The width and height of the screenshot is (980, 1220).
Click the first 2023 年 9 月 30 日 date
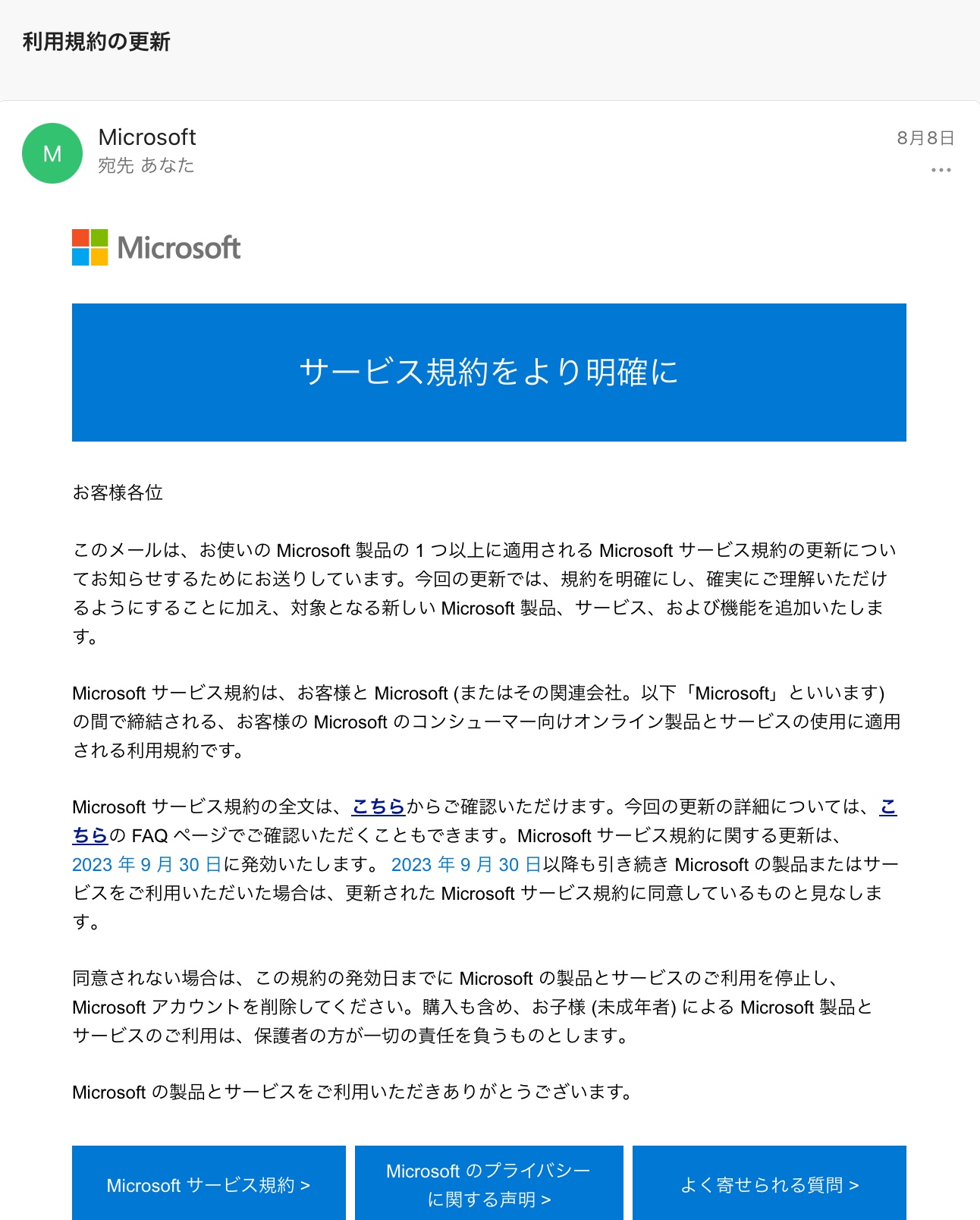(x=146, y=864)
